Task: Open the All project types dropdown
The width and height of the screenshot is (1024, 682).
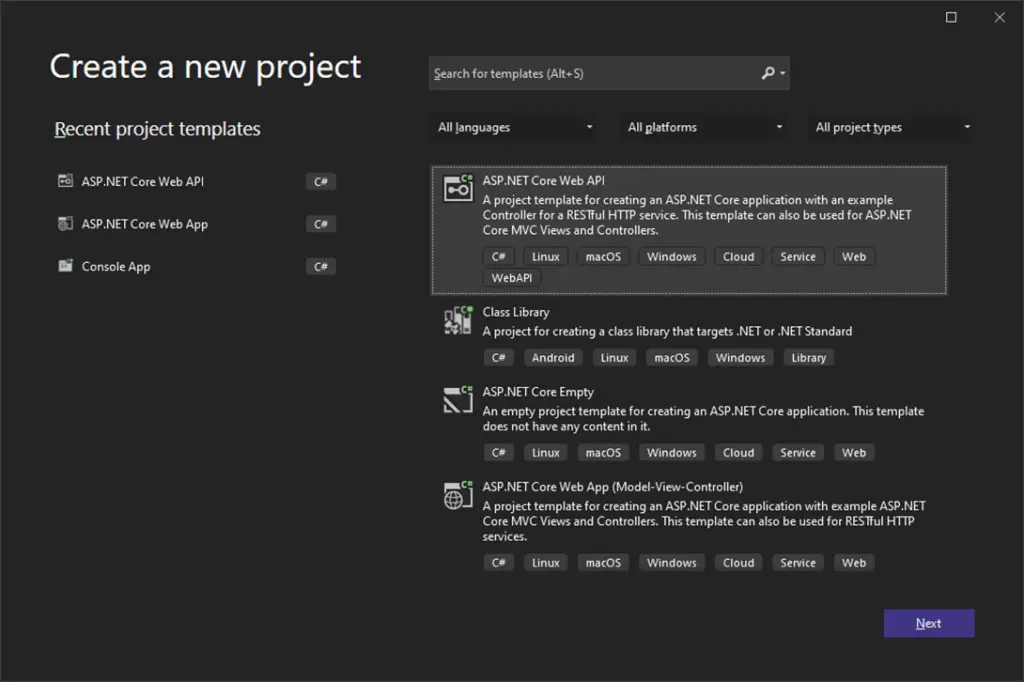Action: point(893,127)
